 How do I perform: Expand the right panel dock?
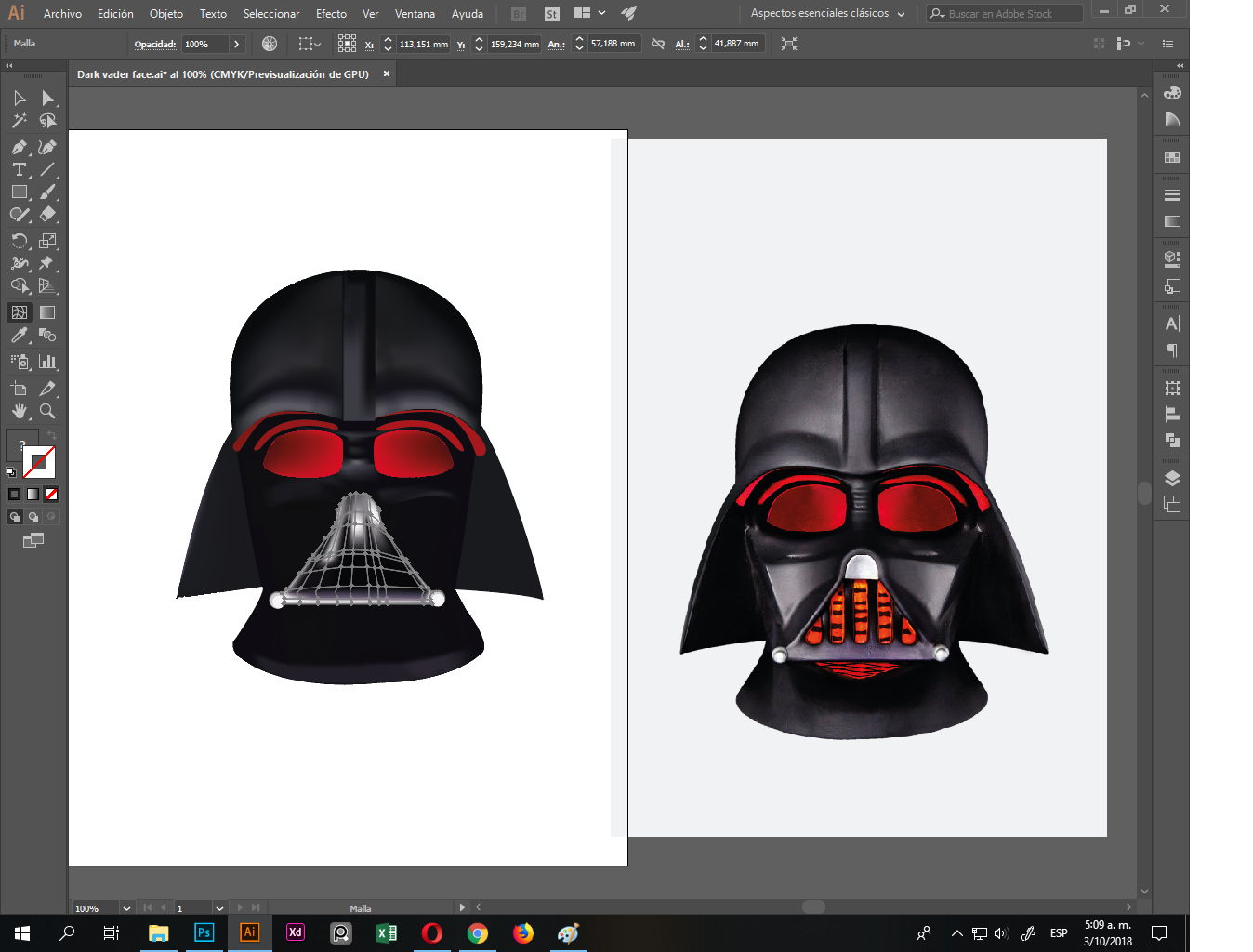(x=1180, y=66)
